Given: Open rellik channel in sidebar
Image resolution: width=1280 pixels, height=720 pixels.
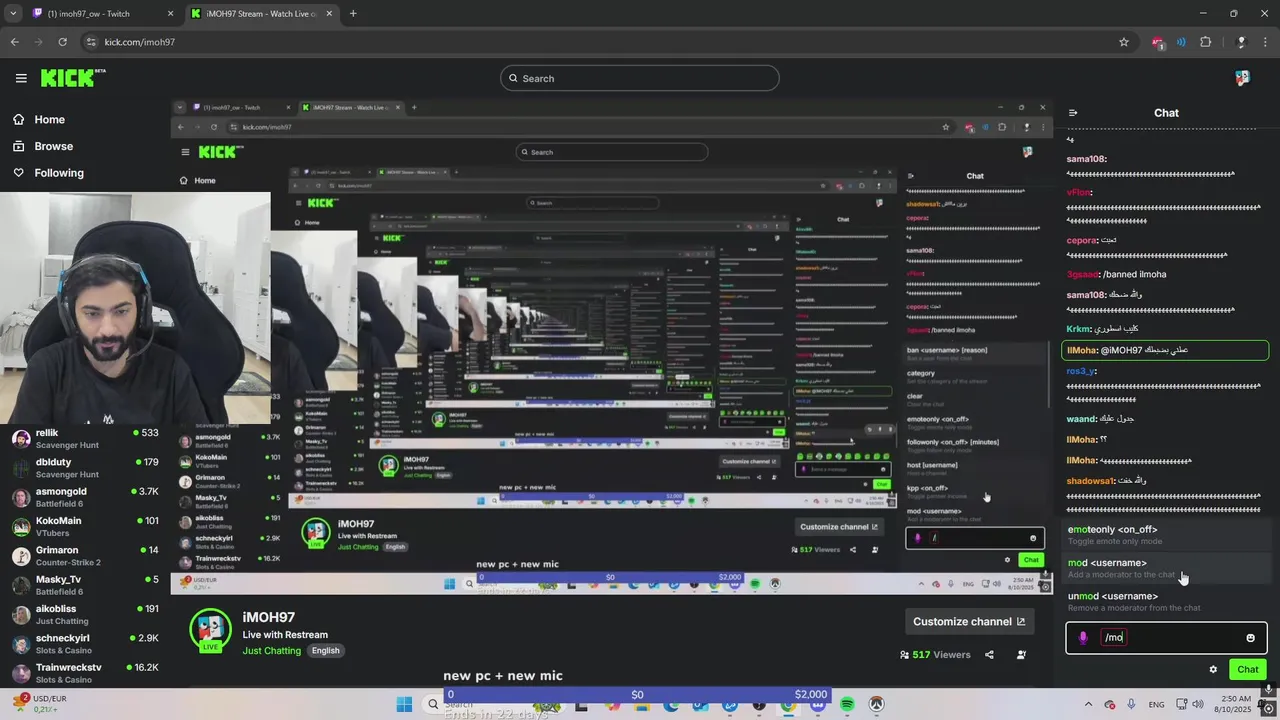Looking at the screenshot, I should click(x=84, y=439).
